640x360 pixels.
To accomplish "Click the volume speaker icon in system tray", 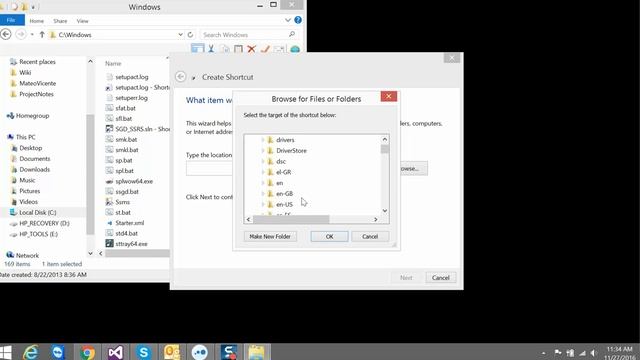I will pos(594,353).
